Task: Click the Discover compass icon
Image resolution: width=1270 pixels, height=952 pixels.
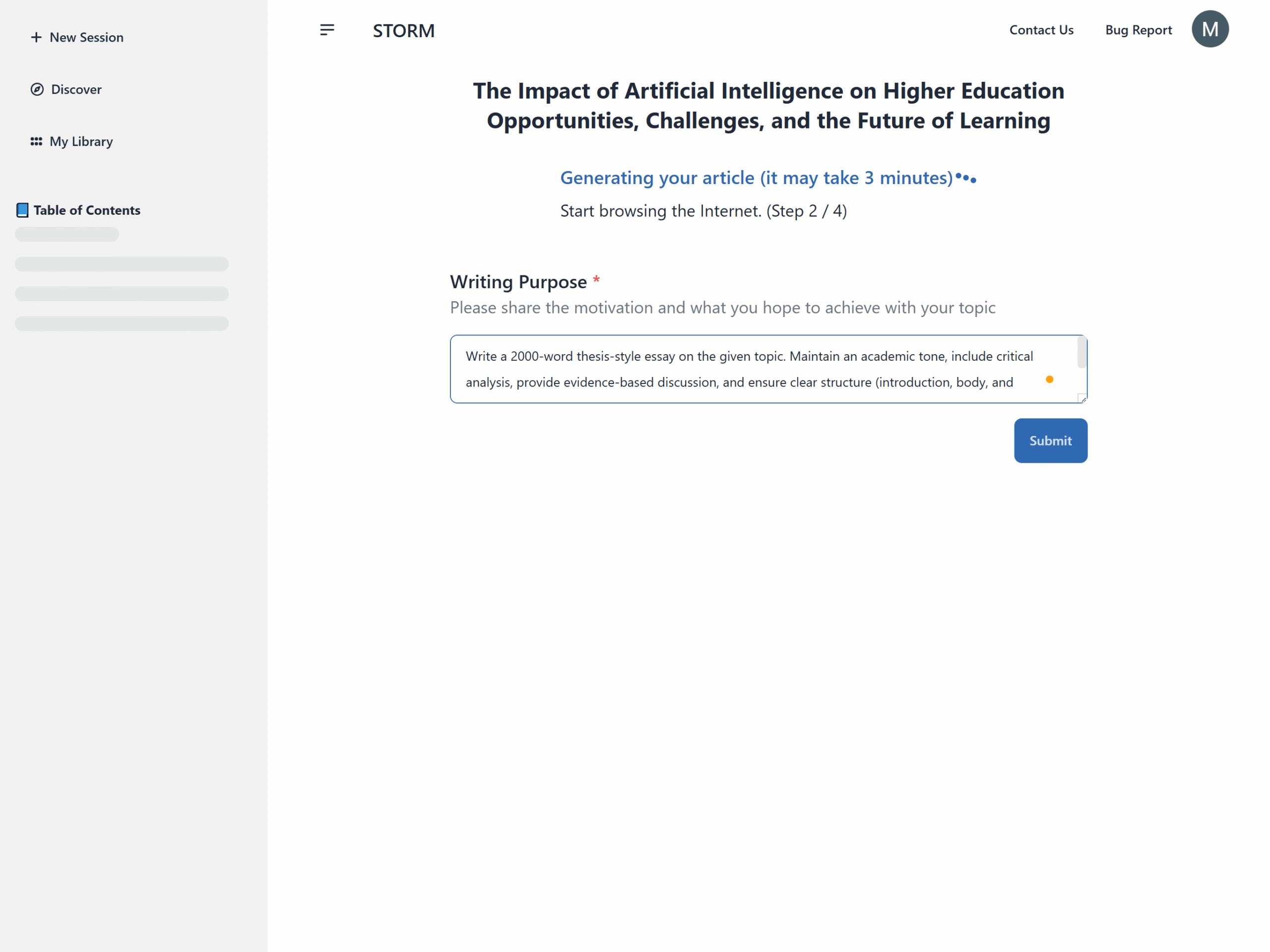Action: (x=37, y=90)
